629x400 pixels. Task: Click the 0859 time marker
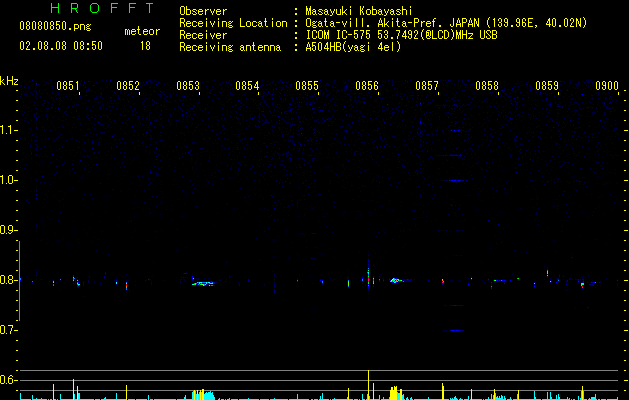(547, 86)
